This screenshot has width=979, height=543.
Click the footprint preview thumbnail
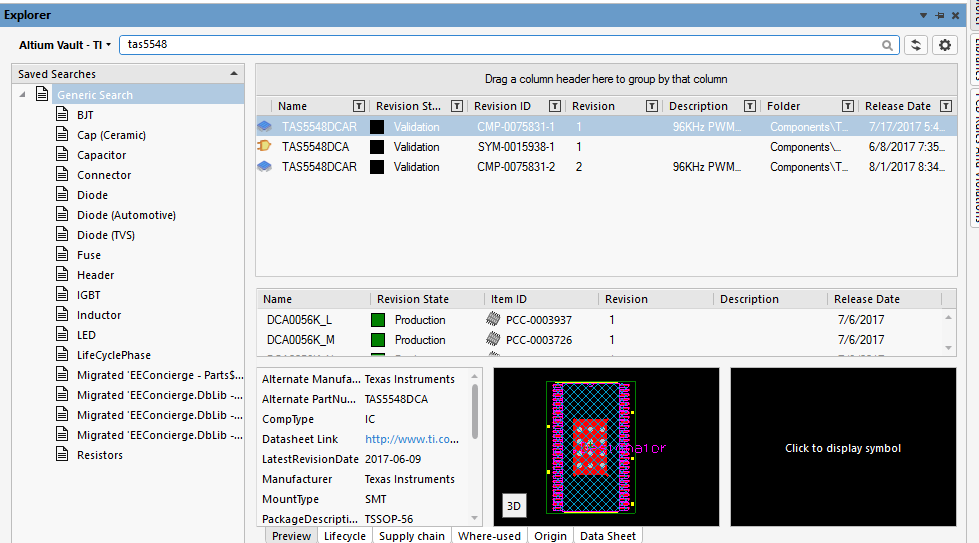click(x=606, y=447)
